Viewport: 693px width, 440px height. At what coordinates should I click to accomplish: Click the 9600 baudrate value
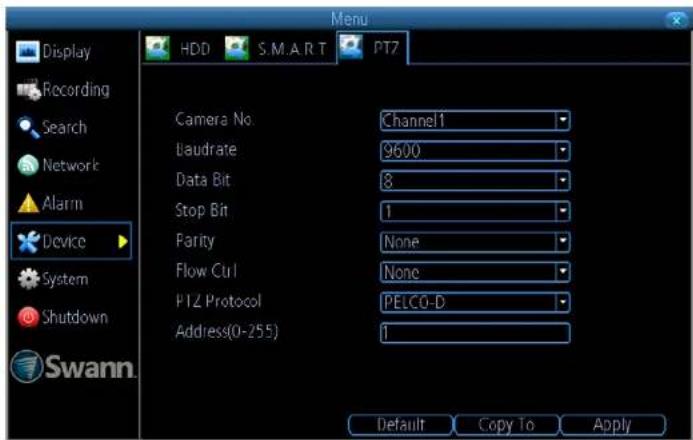[x=402, y=151]
